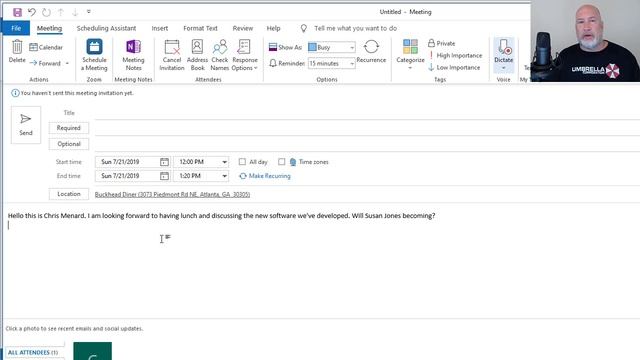Click the green attendee photo thumbnail
The height and width of the screenshot is (360, 640).
click(93, 351)
